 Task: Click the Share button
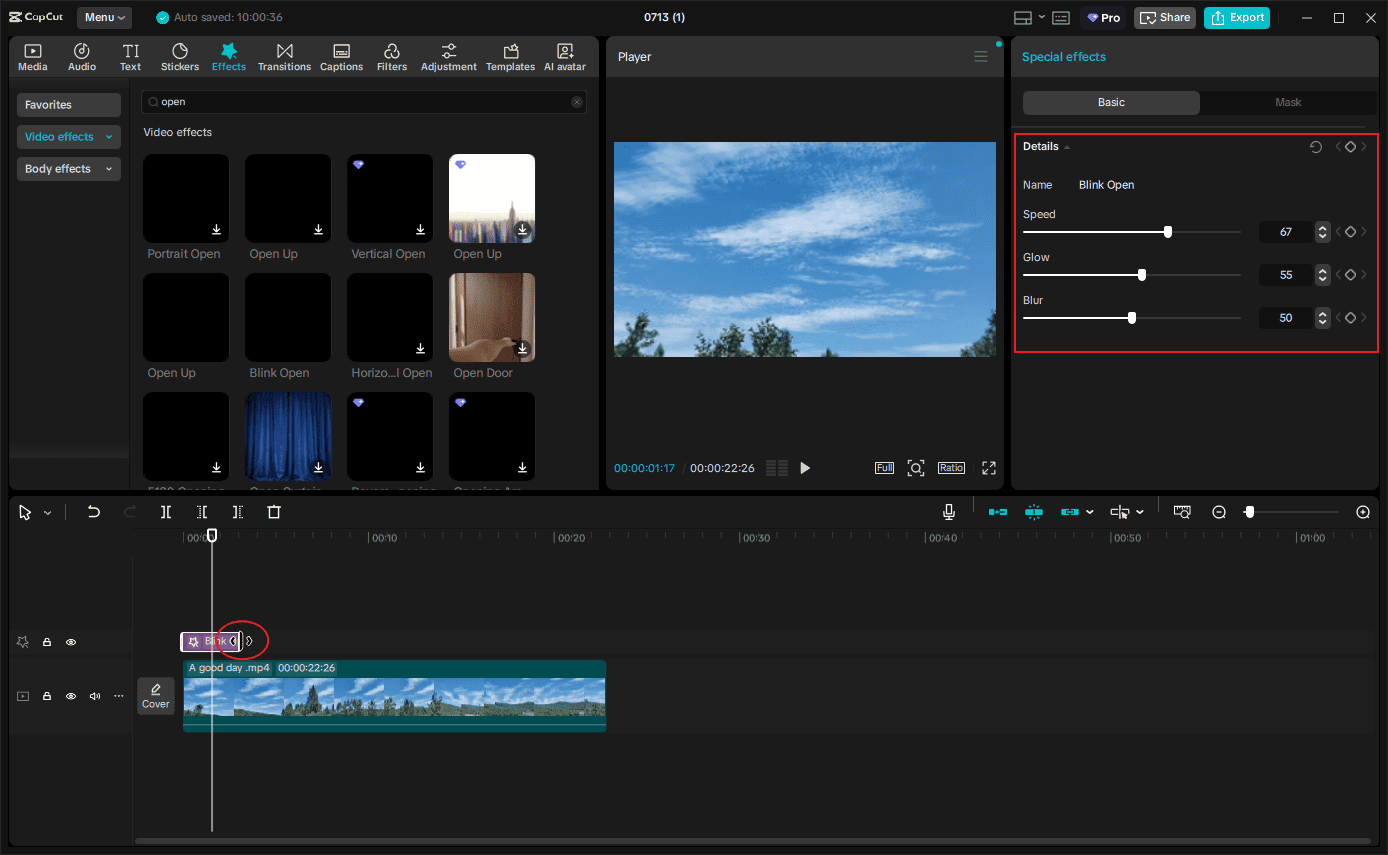tap(1165, 17)
